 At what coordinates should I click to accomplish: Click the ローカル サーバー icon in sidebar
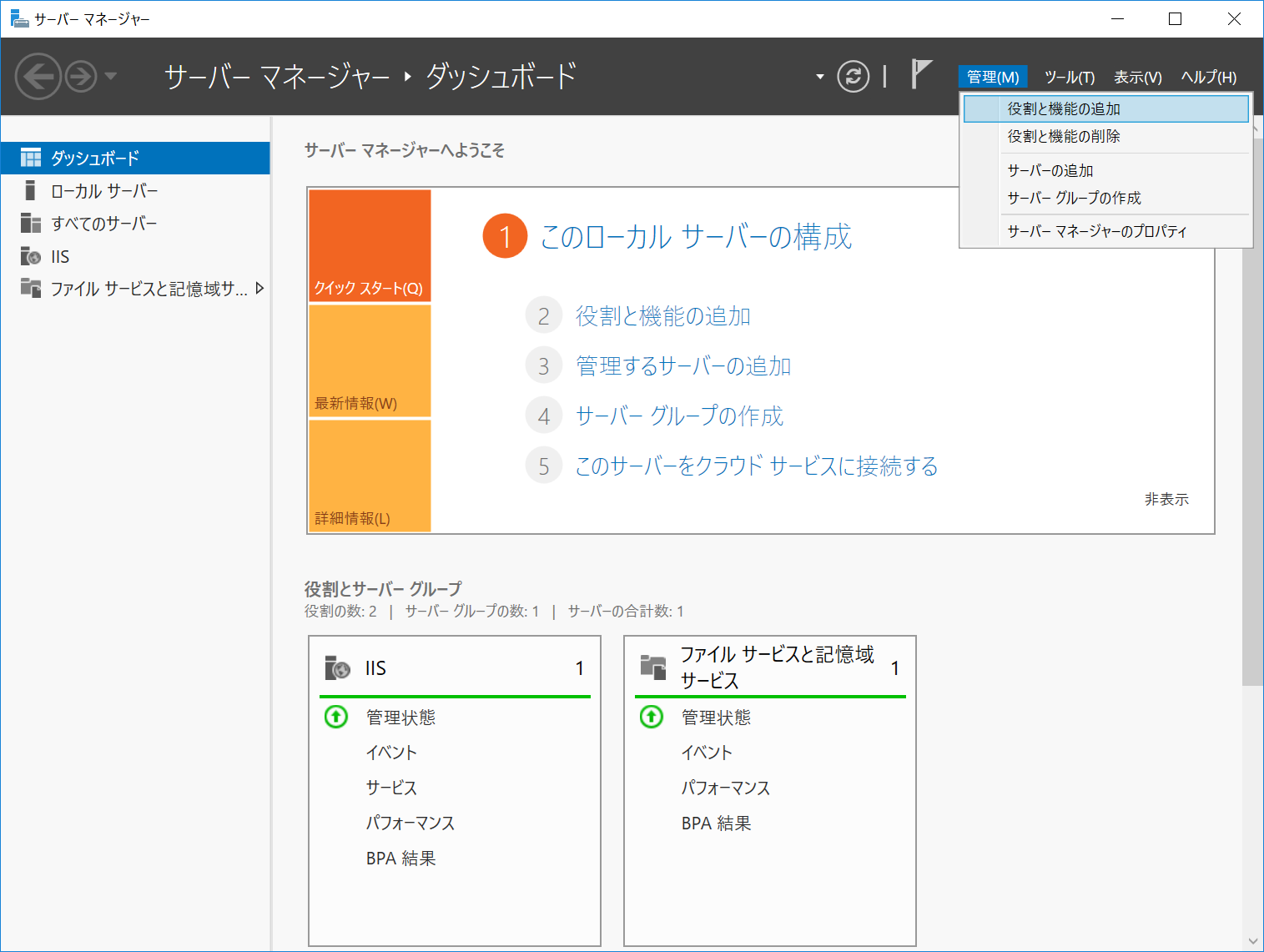pyautogui.click(x=31, y=190)
